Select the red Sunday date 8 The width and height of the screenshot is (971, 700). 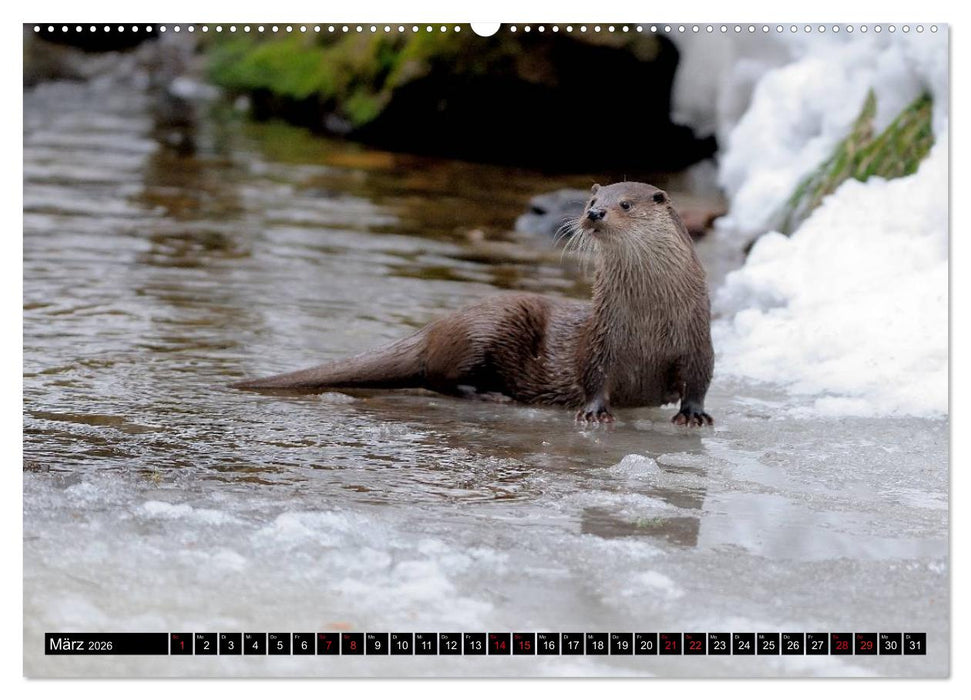tap(353, 647)
